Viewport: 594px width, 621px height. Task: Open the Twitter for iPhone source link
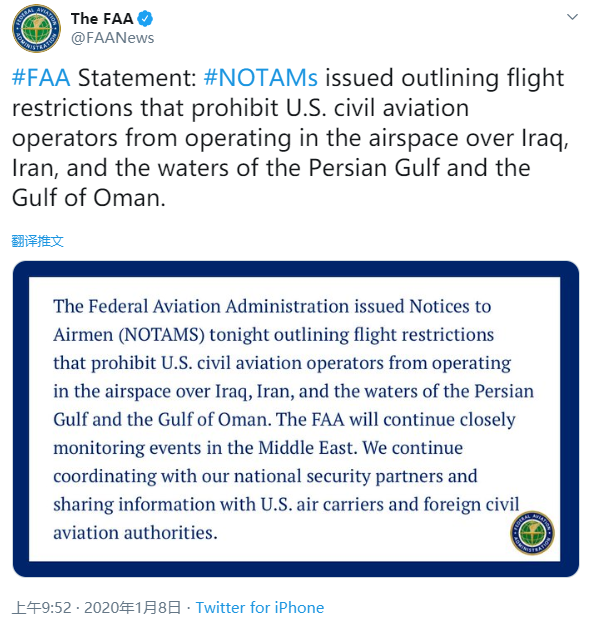coord(260,608)
